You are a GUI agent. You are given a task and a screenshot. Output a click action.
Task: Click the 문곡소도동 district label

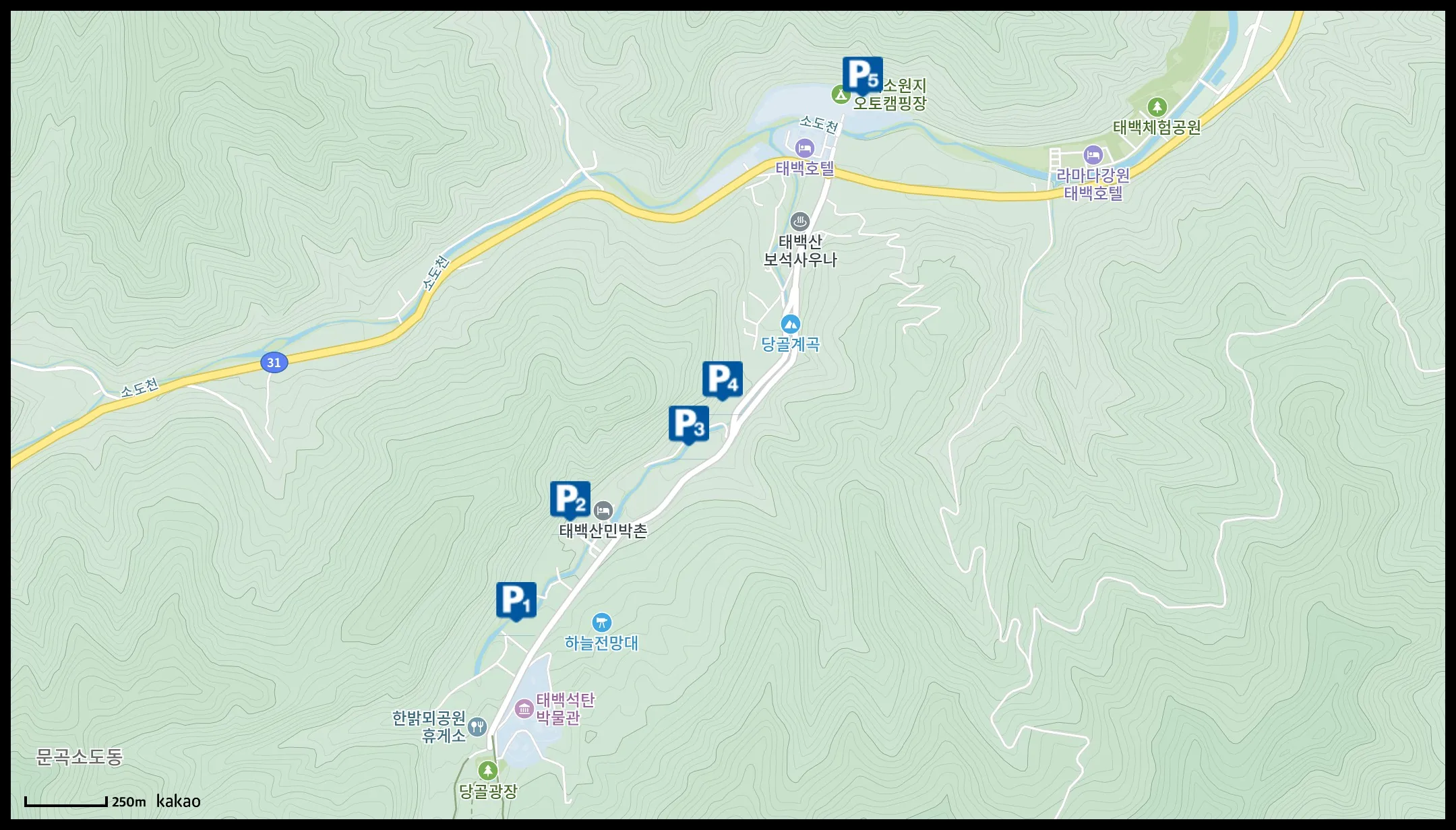pyautogui.click(x=80, y=757)
